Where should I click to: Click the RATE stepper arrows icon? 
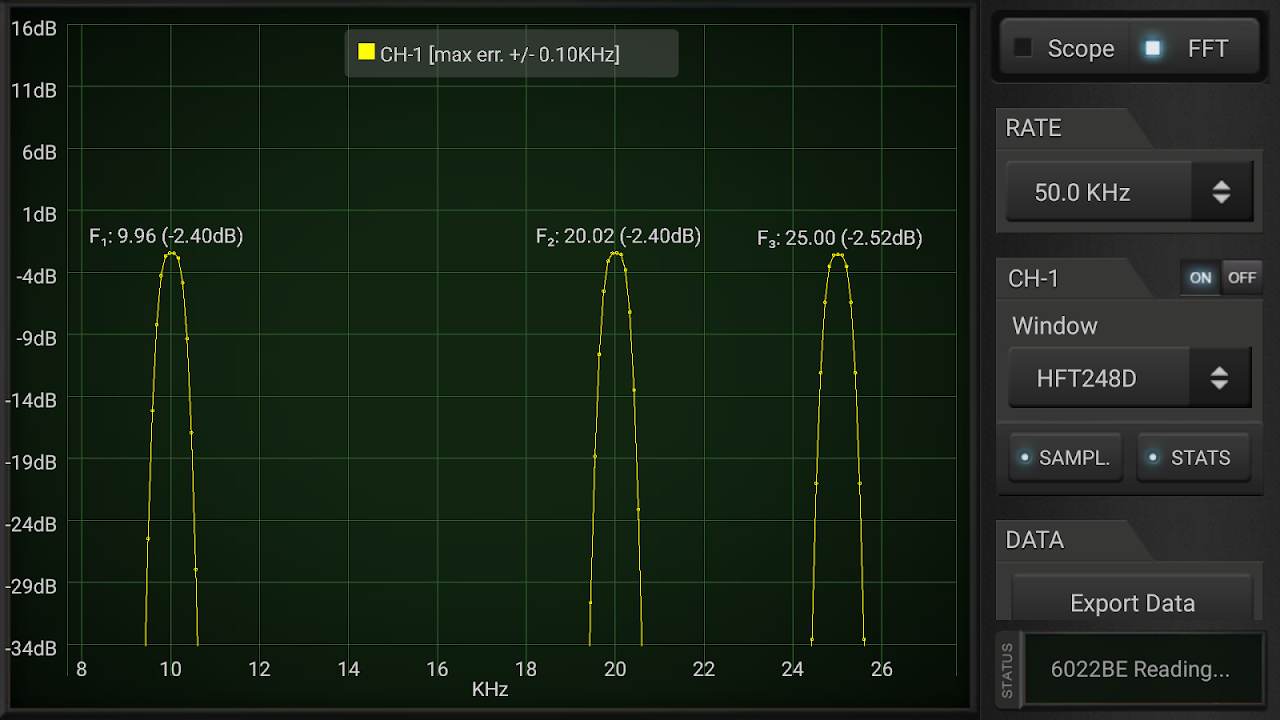(1222, 191)
